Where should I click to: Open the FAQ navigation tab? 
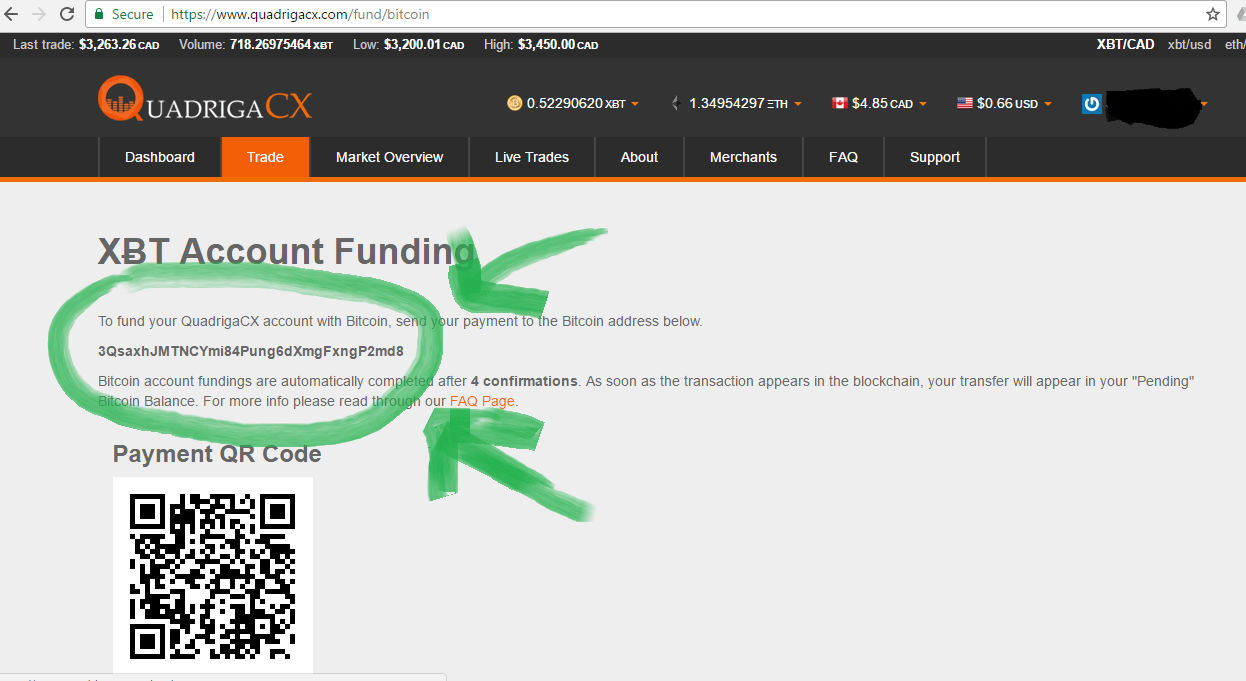843,157
